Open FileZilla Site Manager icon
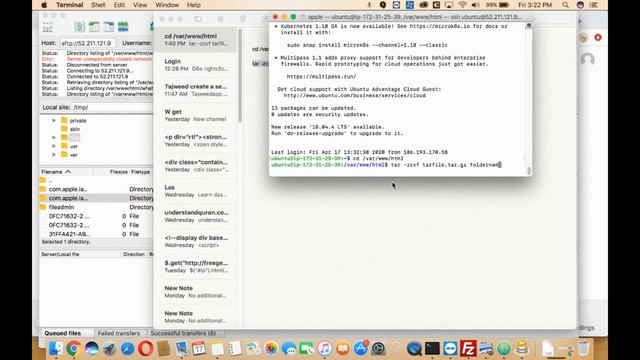The width and height of the screenshot is (640, 360). [x=47, y=27]
